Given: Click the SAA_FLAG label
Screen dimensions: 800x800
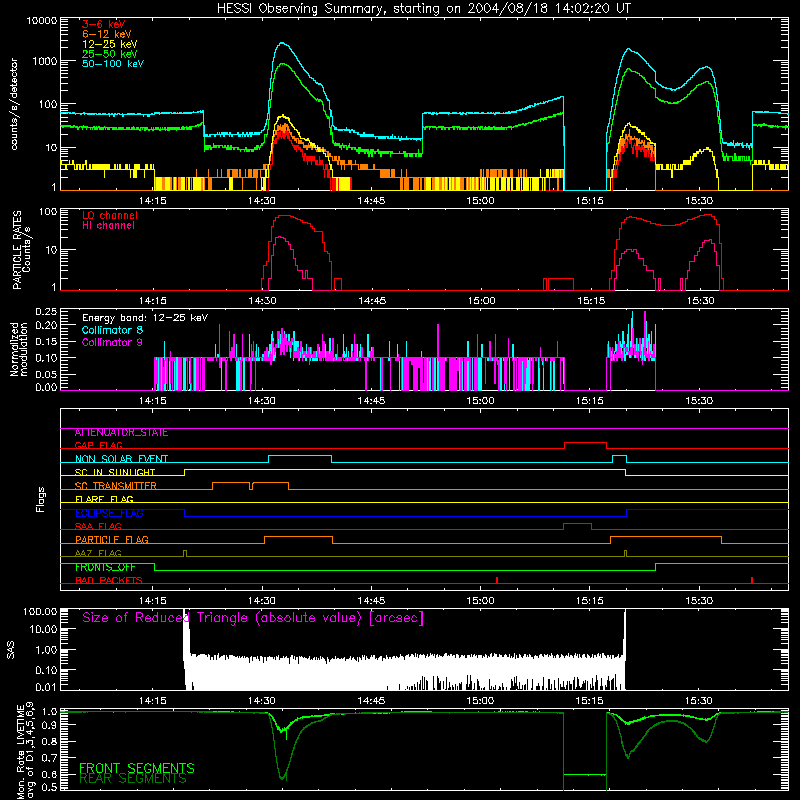Looking at the screenshot, I should pyautogui.click(x=98, y=527).
